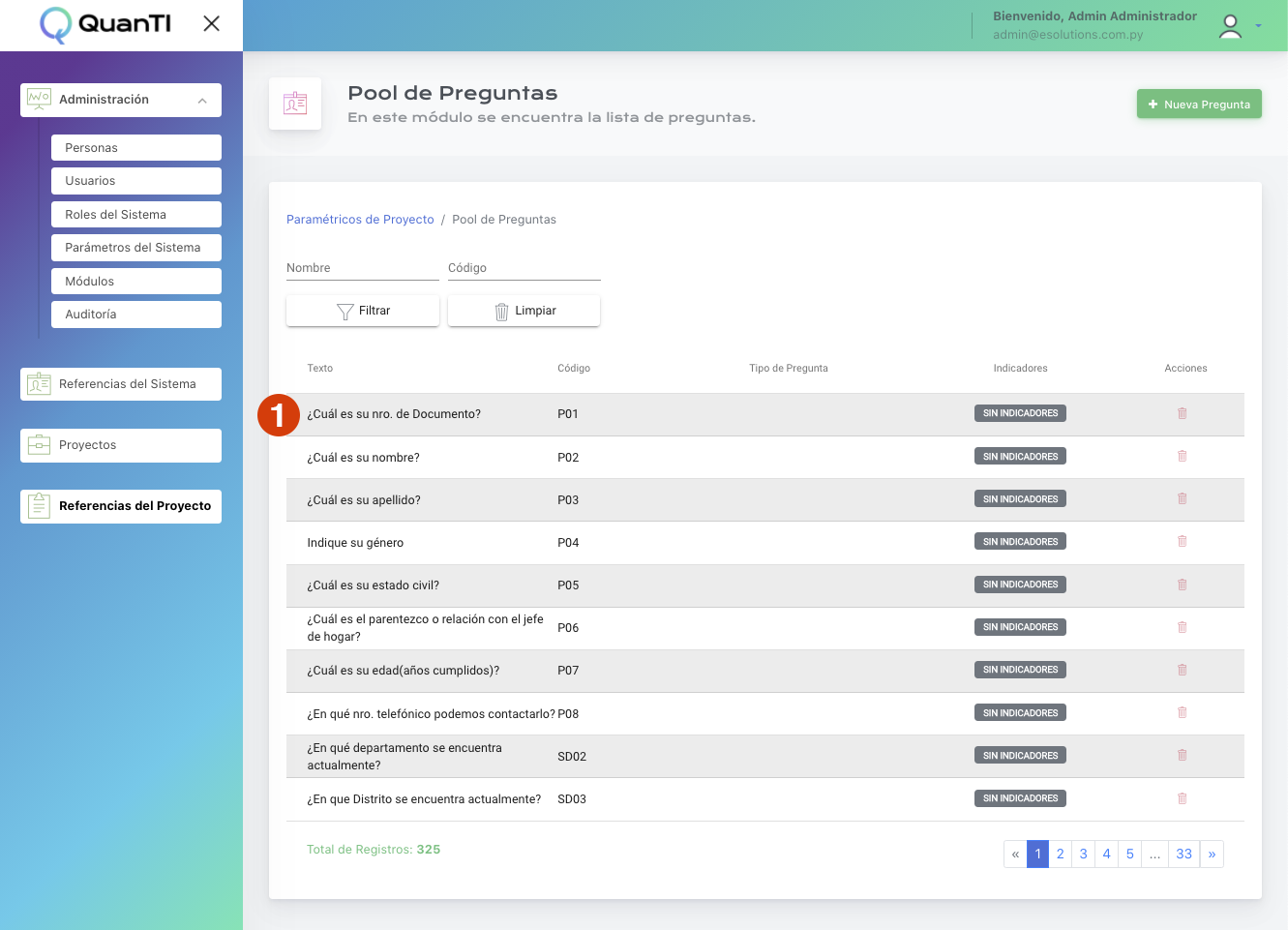
Task: Click the Nueva Pregunta button
Action: click(x=1199, y=105)
